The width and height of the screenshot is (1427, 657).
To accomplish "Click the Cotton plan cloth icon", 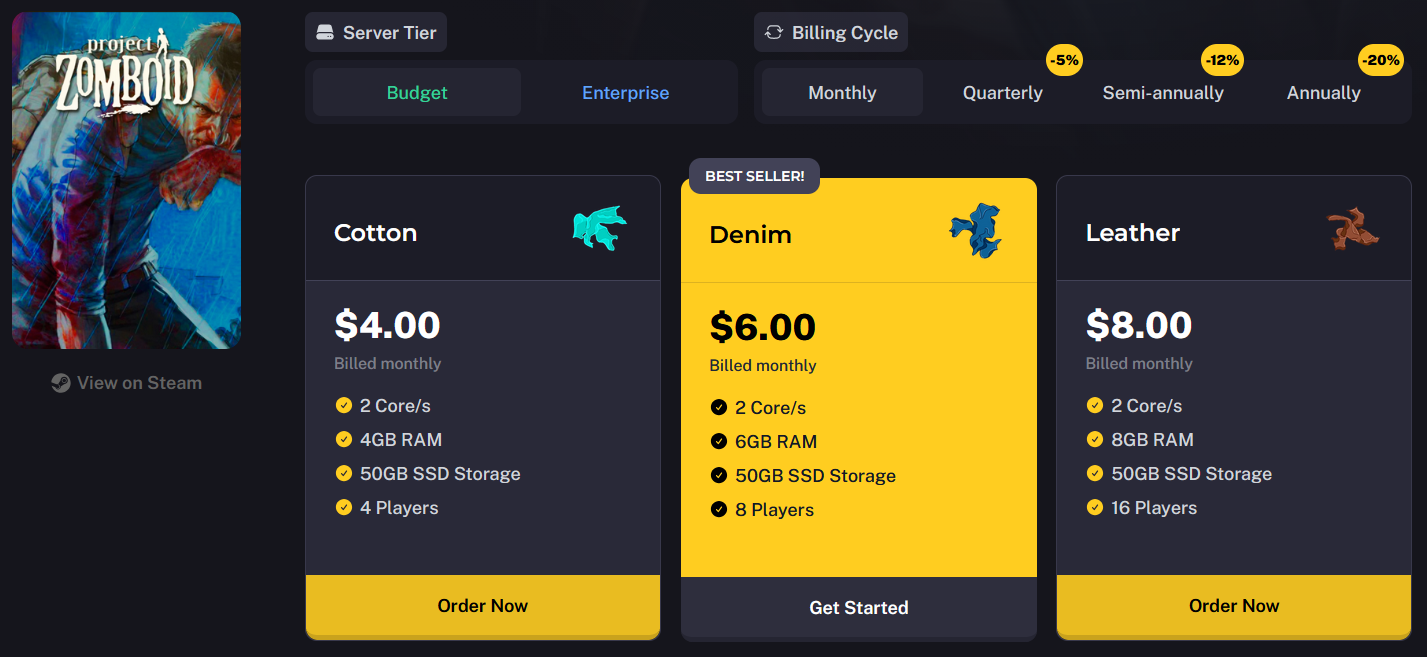I will pyautogui.click(x=599, y=229).
